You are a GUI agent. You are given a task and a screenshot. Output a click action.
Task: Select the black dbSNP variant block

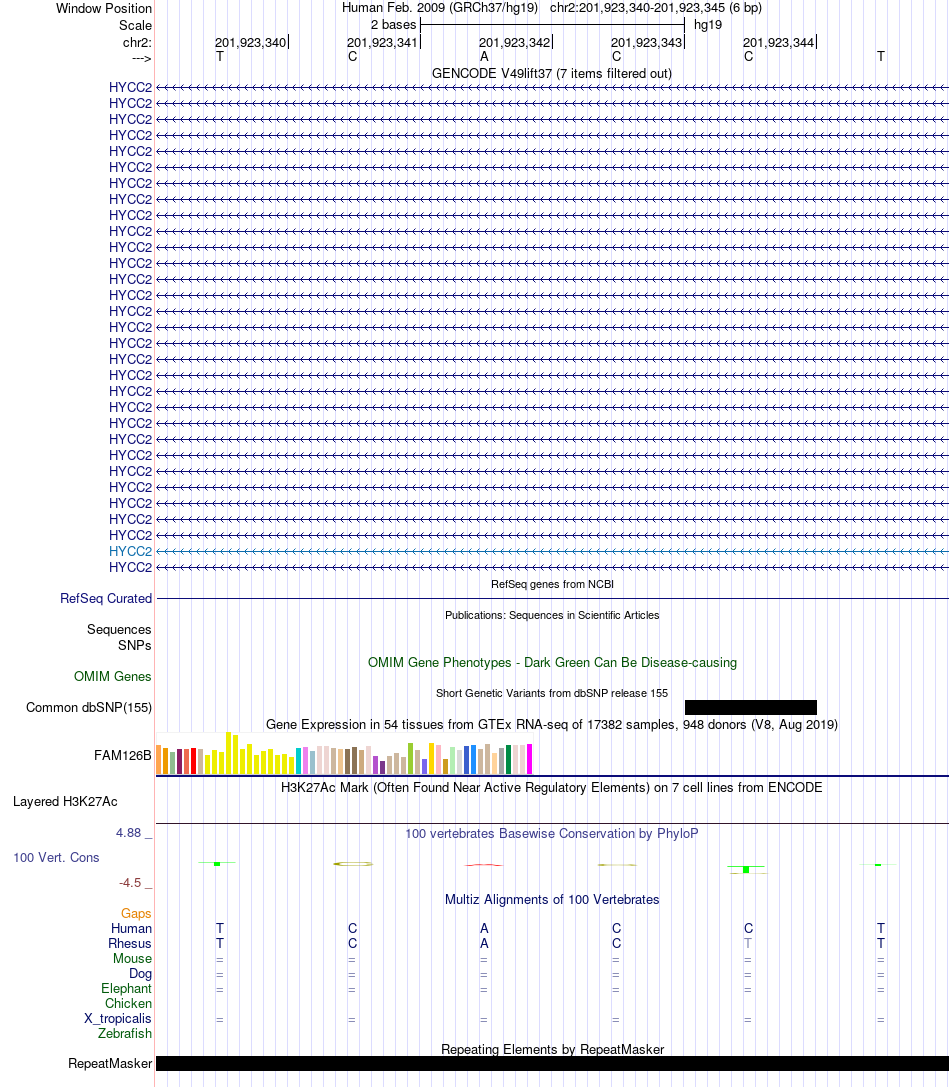click(x=750, y=707)
